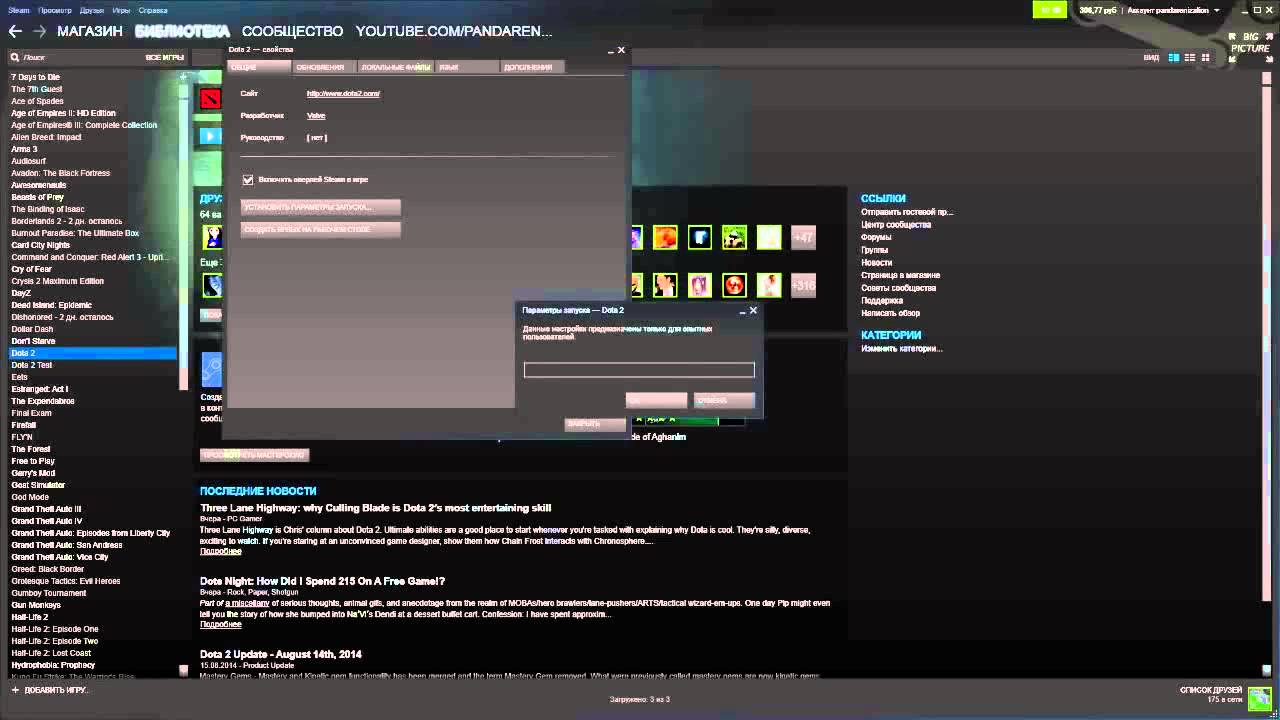Click the launch options text field

[x=639, y=370]
